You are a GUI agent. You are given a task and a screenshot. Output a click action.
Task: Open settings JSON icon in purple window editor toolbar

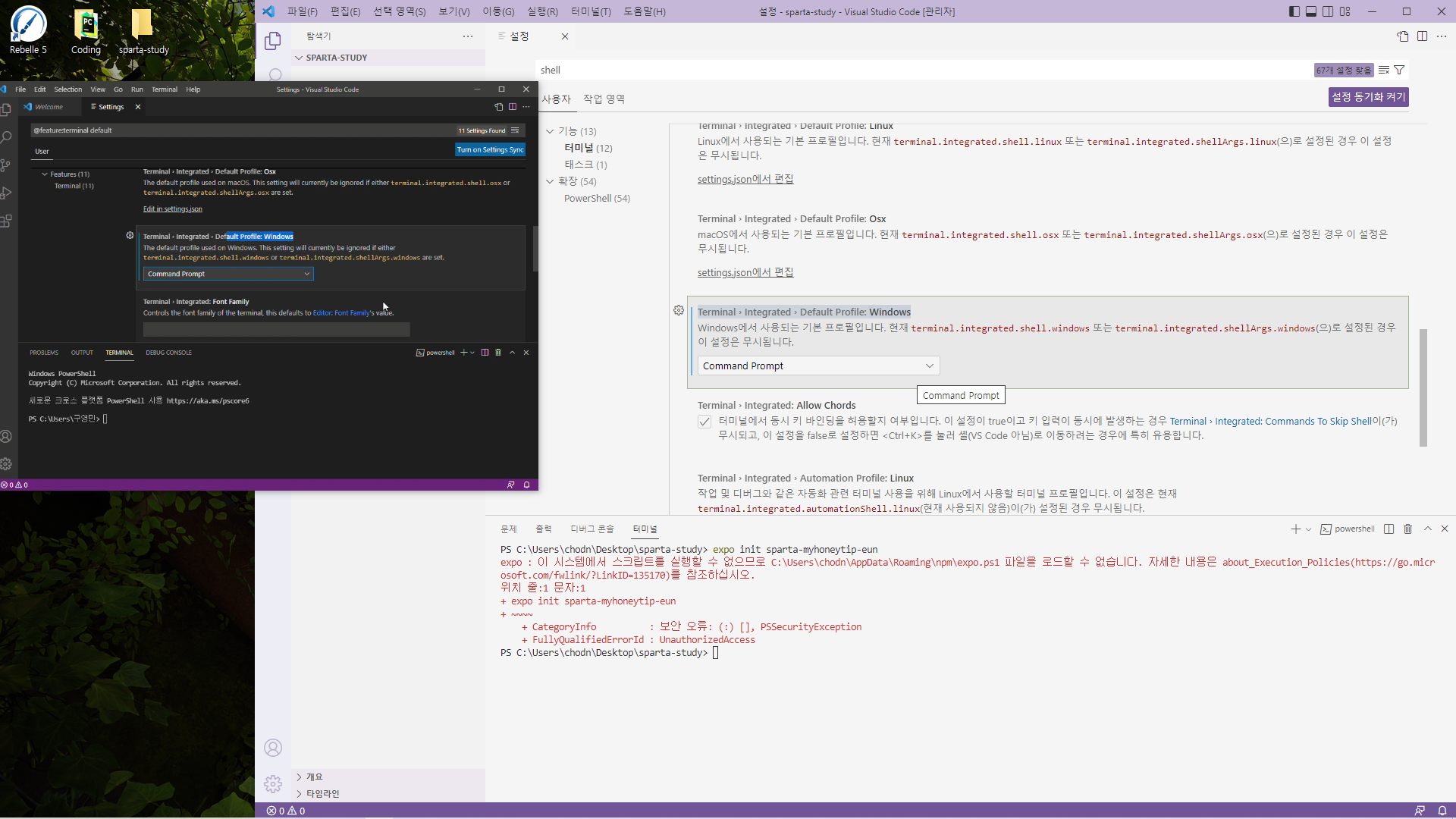[1403, 36]
